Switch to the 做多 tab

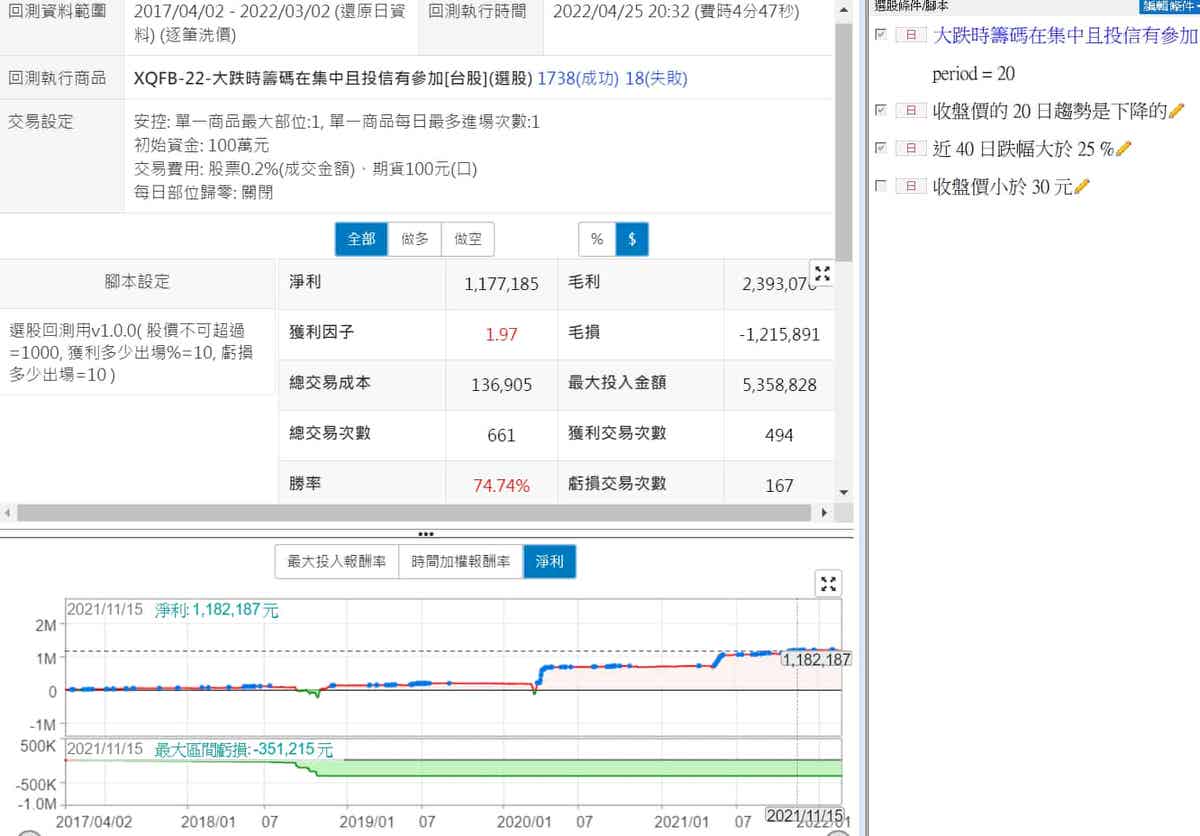[415, 240]
